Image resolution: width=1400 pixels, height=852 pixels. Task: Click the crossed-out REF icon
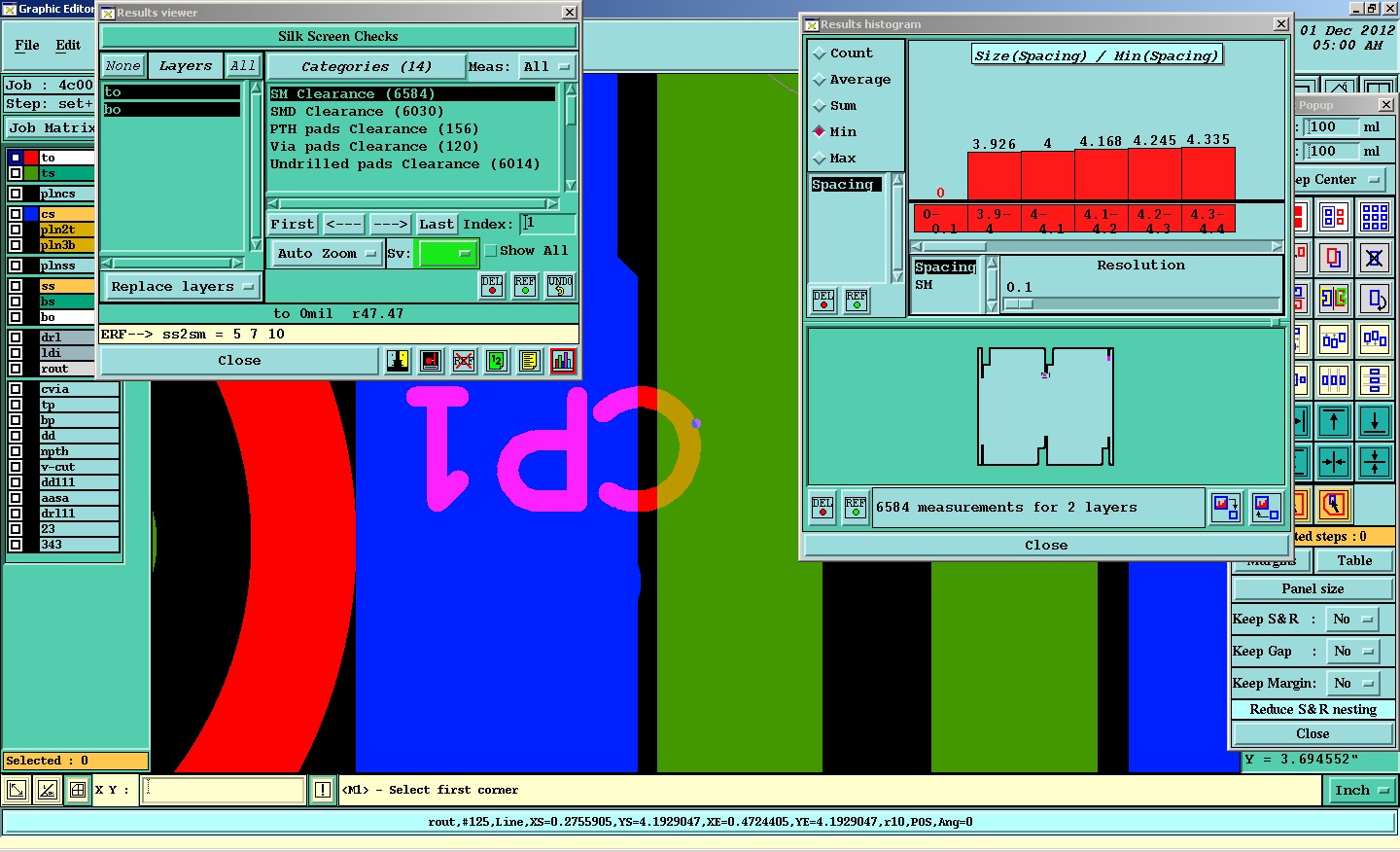pos(464,361)
